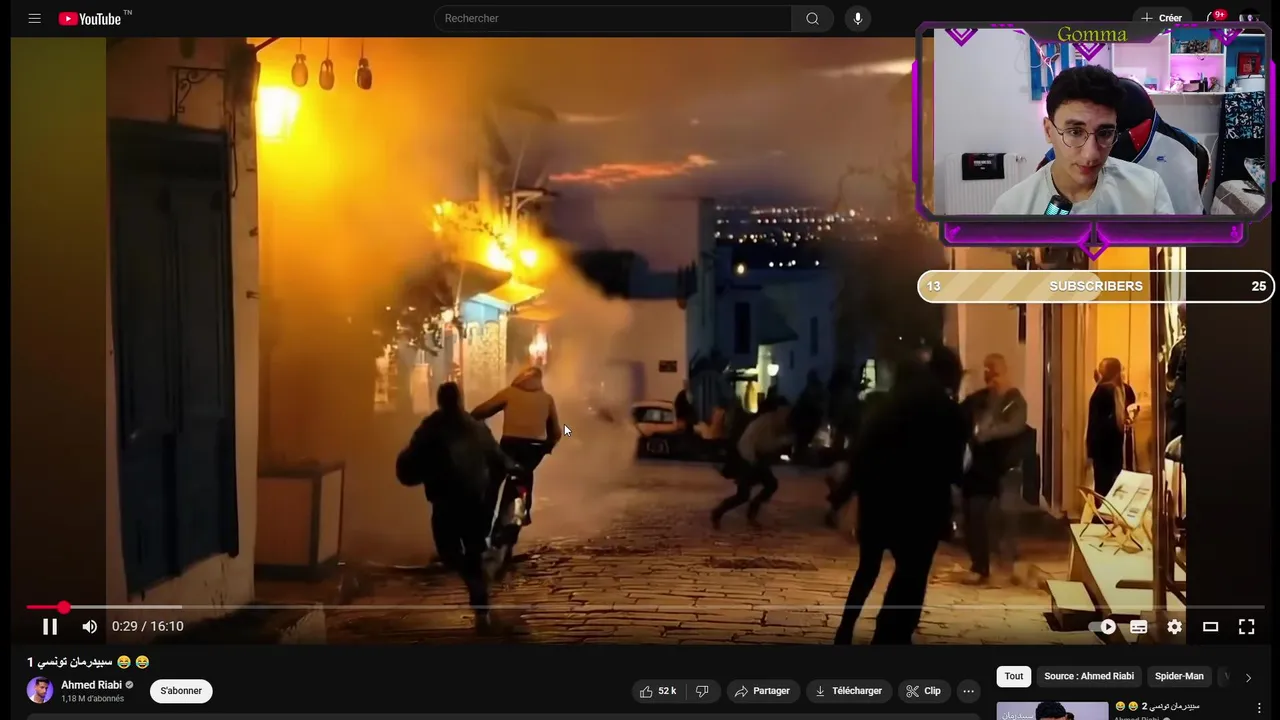Switch to theater mode view

[1210, 626]
